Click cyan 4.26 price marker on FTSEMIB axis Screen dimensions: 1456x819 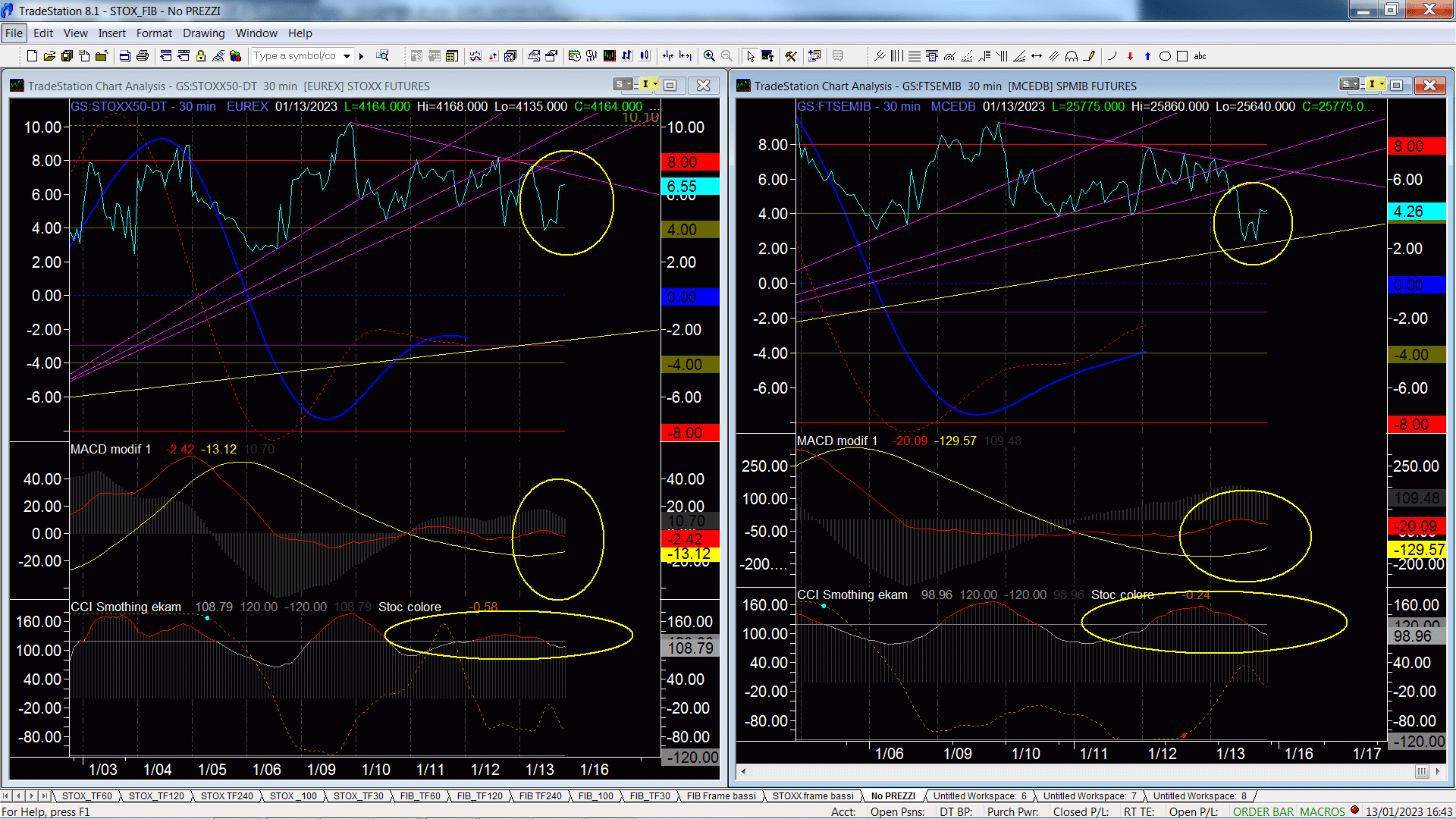pos(1416,212)
